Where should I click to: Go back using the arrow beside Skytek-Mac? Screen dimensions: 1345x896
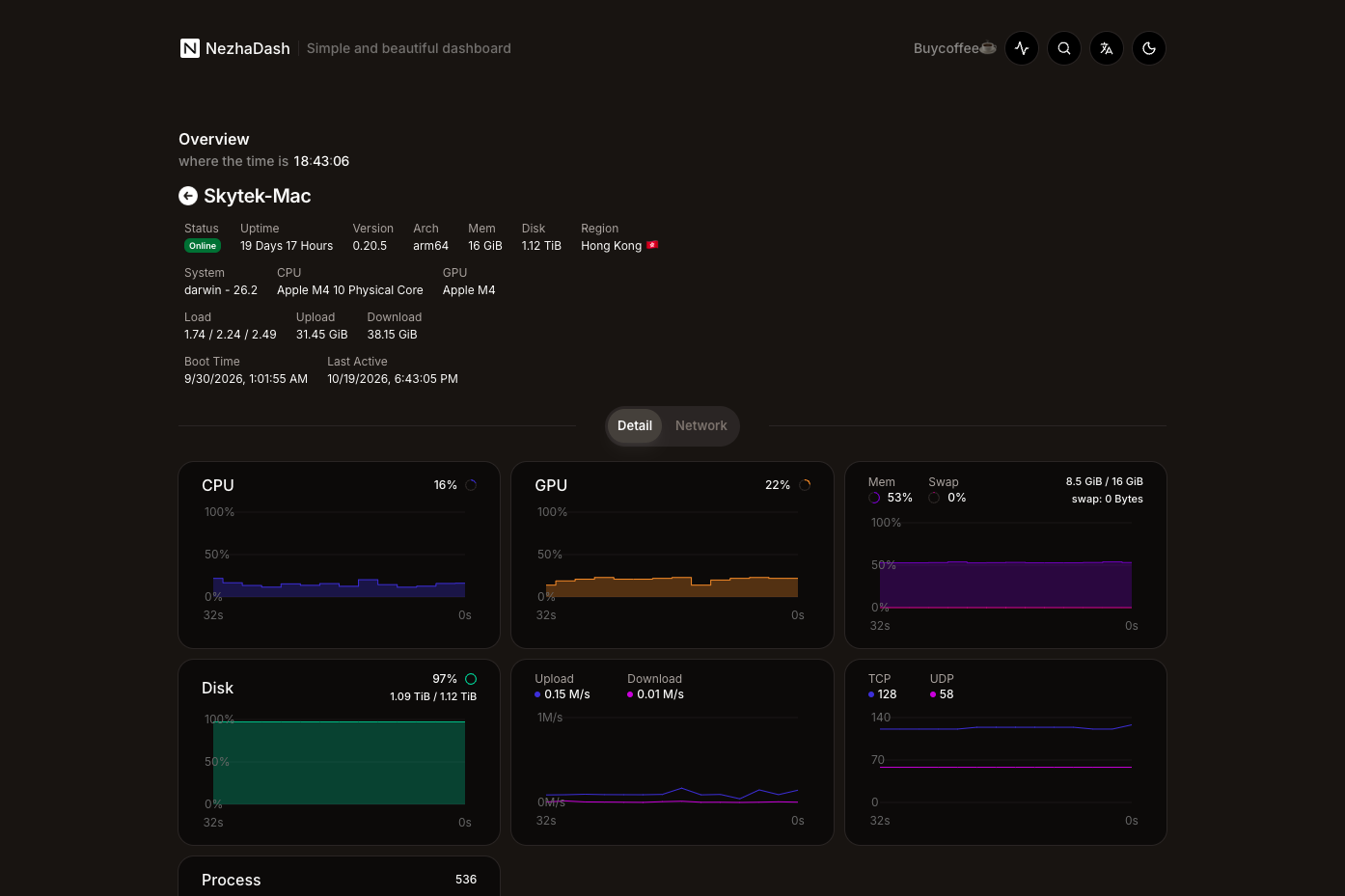click(188, 196)
